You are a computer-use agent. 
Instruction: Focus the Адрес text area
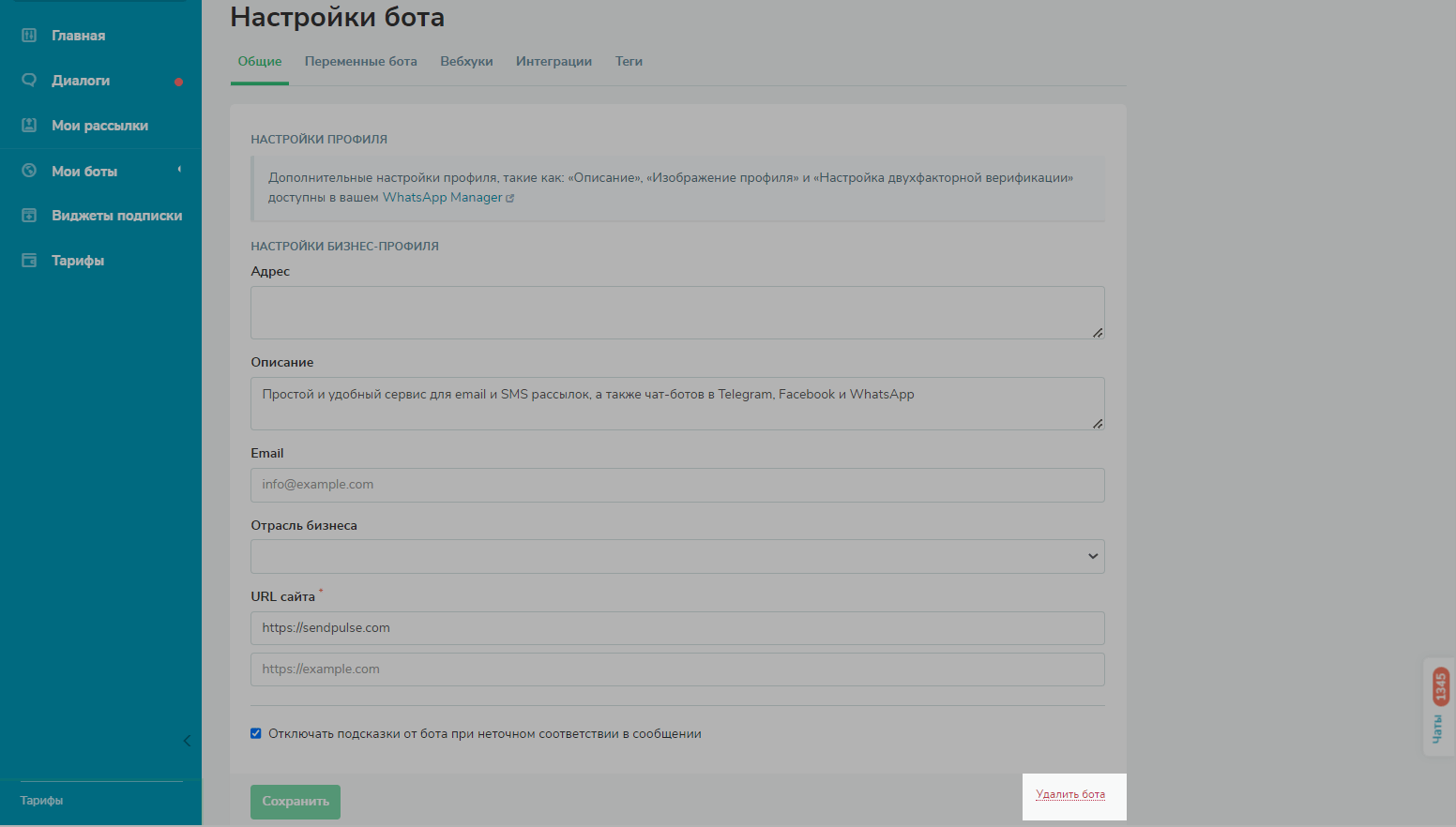click(x=676, y=312)
